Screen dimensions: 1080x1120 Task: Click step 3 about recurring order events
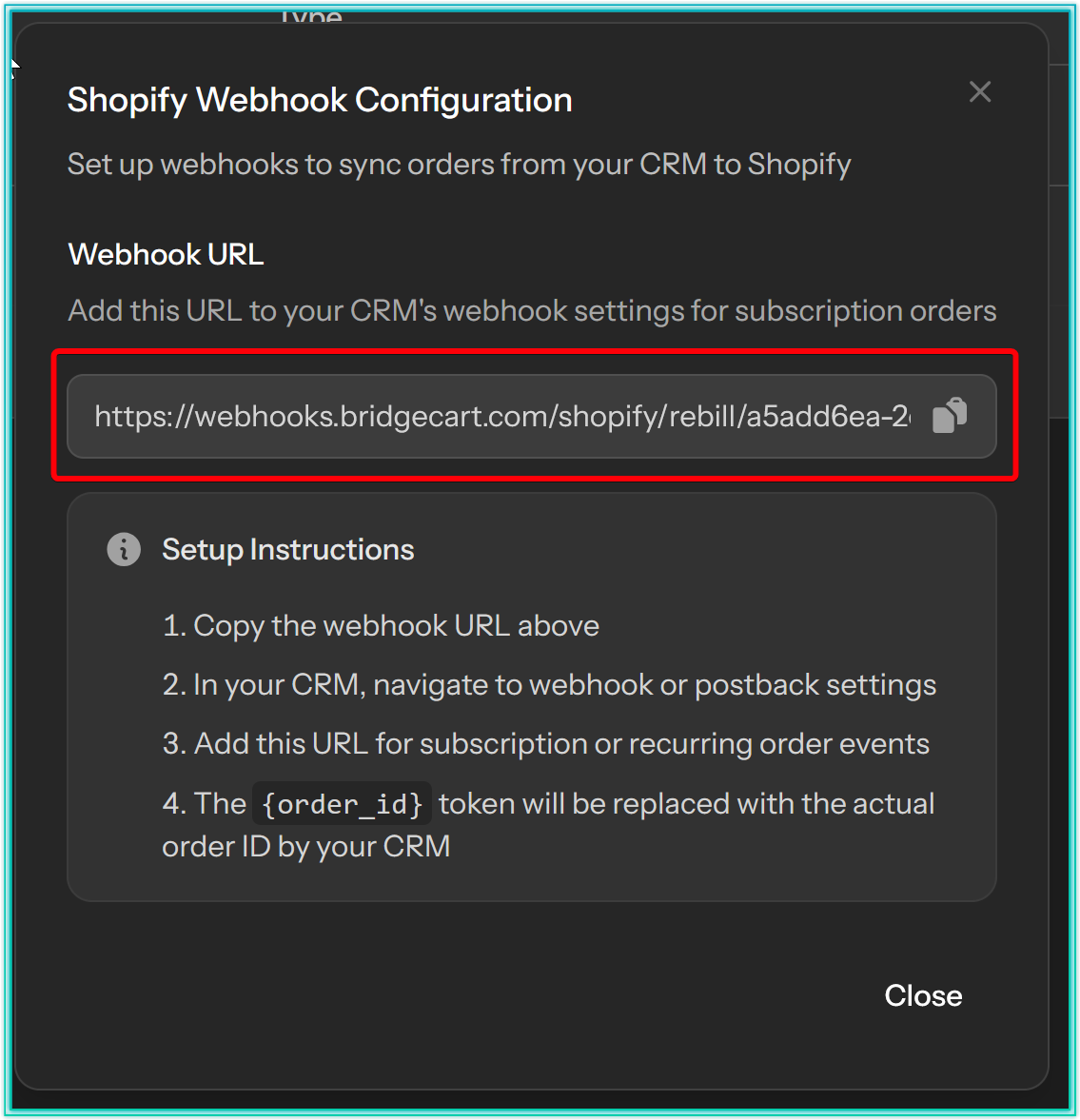(545, 743)
